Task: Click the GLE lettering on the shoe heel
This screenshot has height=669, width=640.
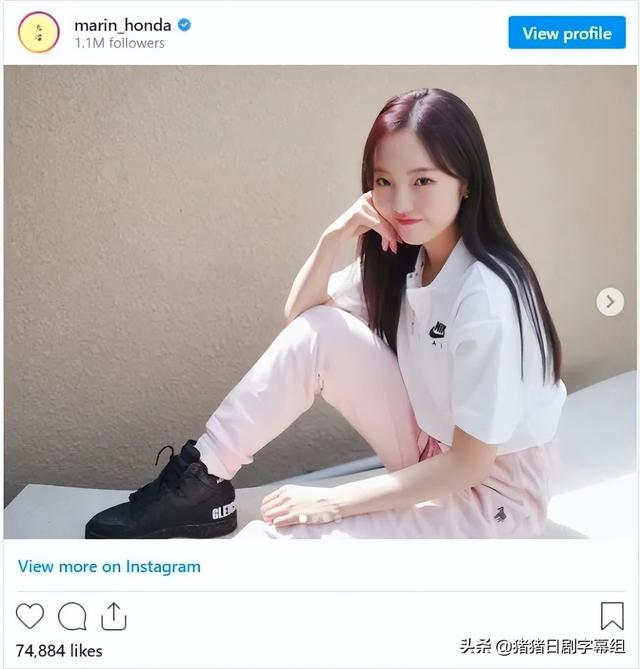Action: (224, 512)
